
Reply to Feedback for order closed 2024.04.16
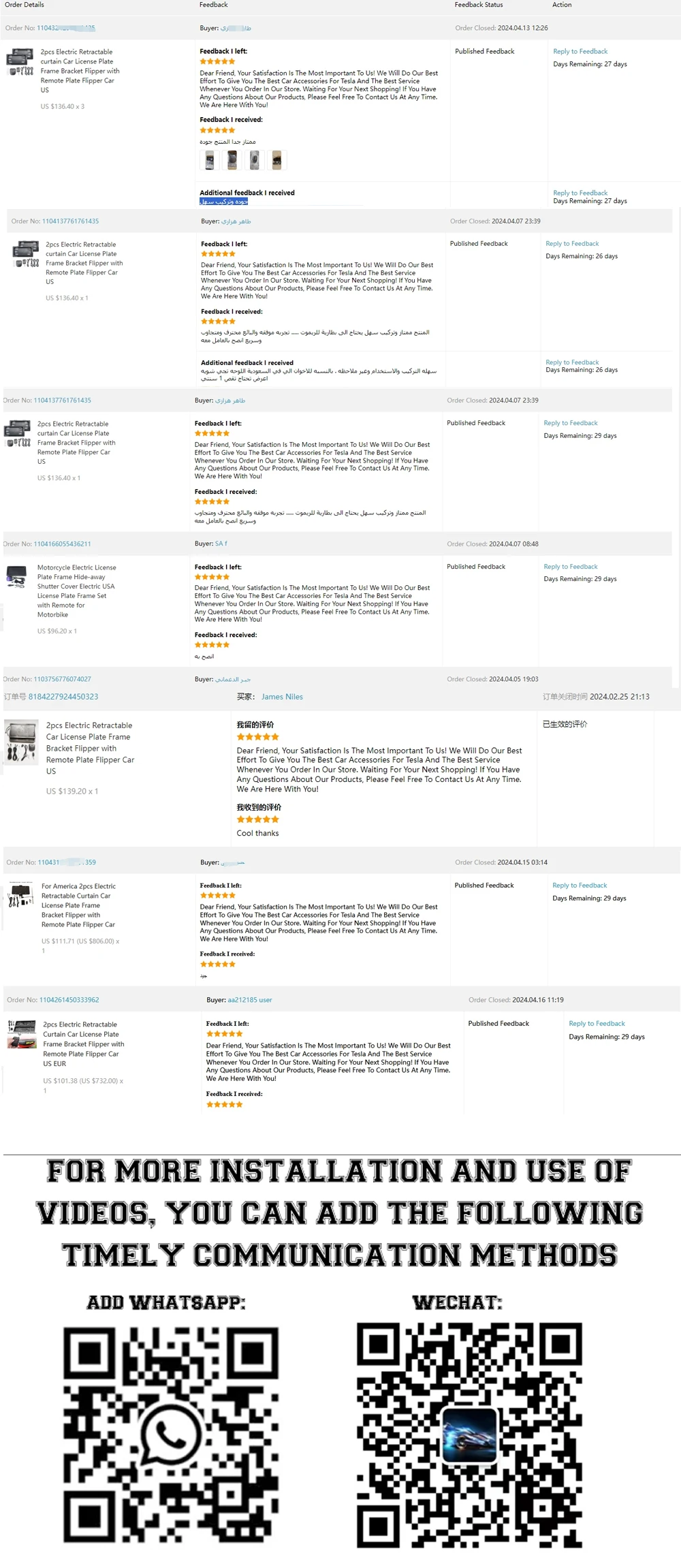[x=597, y=1024]
